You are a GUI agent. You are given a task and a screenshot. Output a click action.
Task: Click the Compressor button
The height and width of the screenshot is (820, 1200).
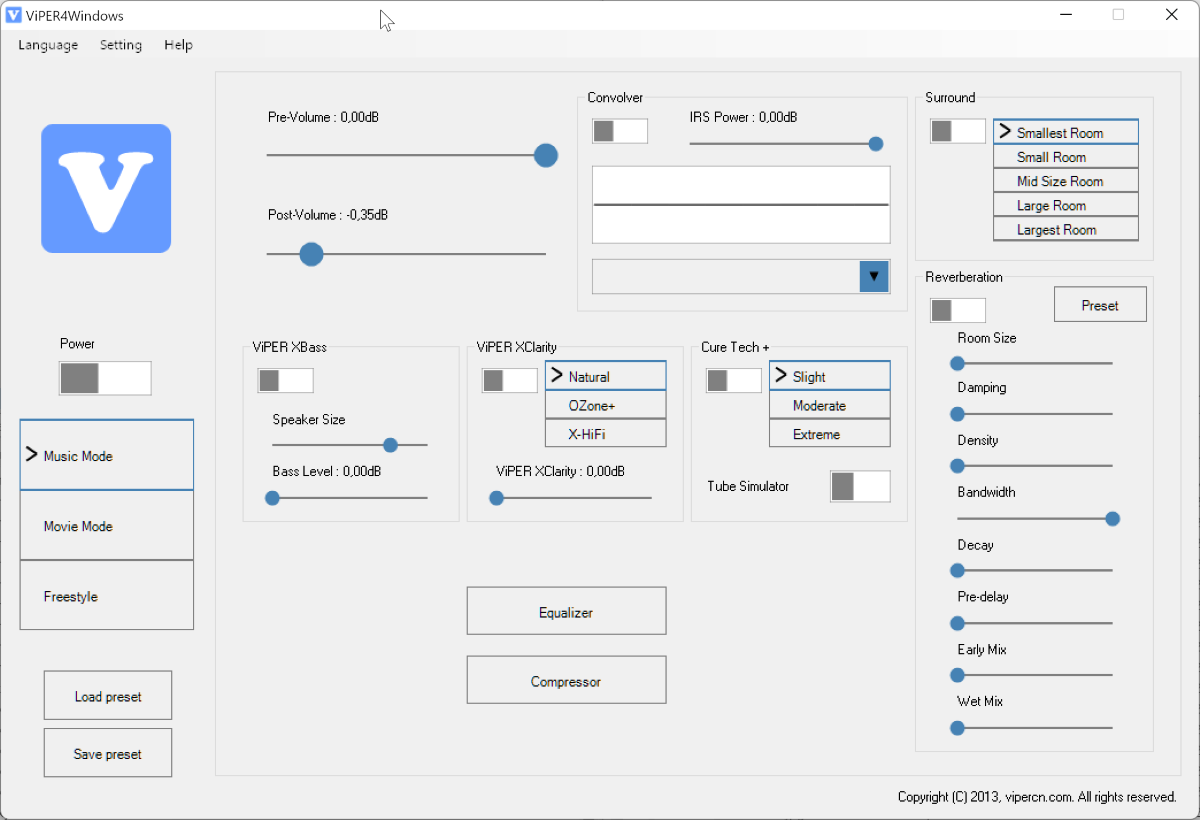[566, 680]
